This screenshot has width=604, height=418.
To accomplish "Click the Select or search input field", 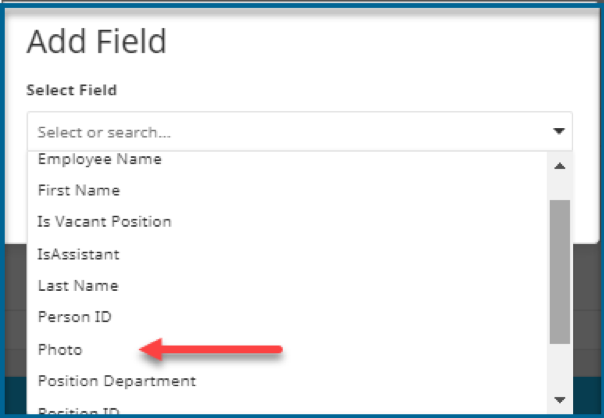I will pyautogui.click(x=300, y=132).
